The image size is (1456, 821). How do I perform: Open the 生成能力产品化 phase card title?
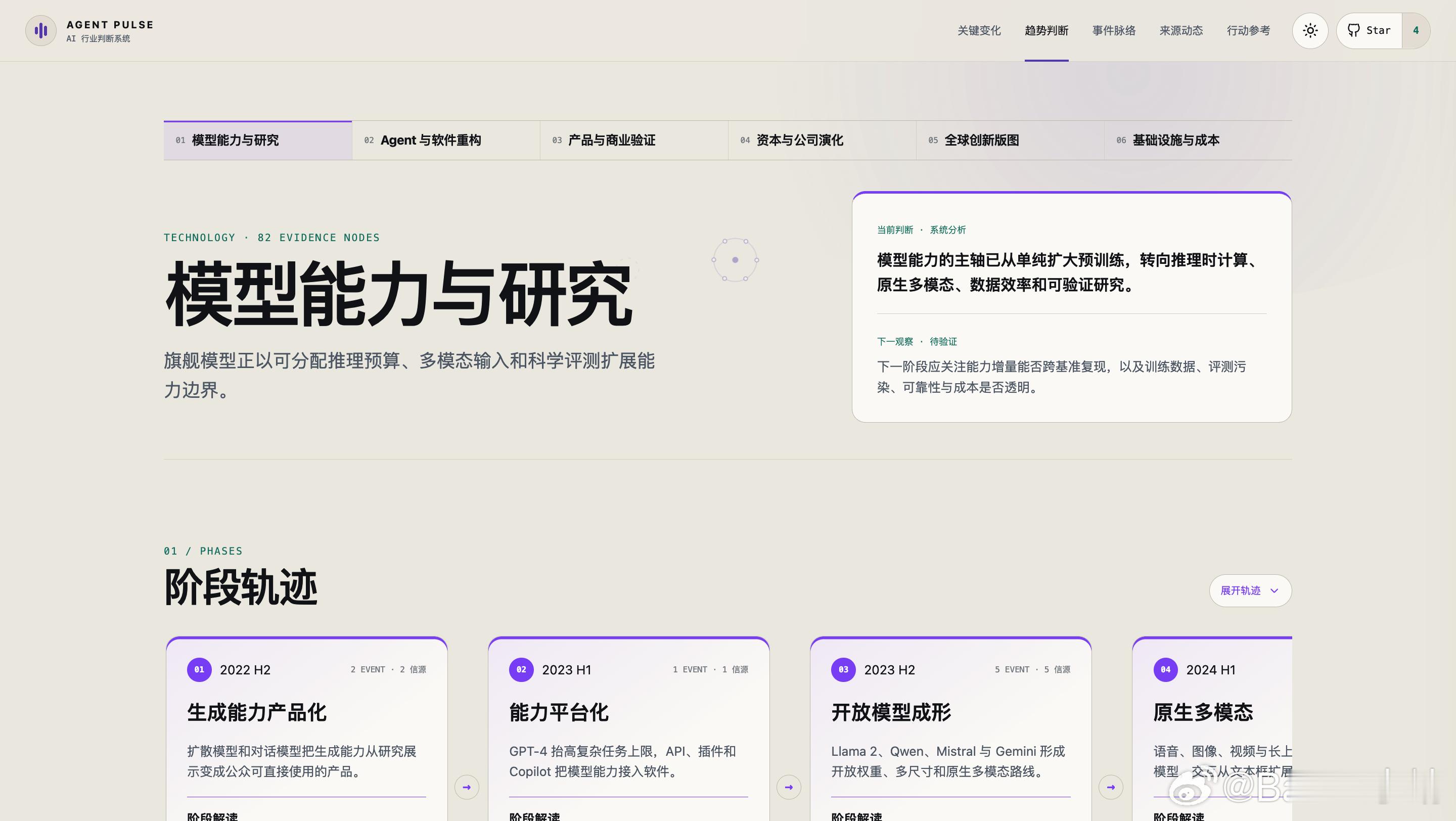click(x=257, y=712)
